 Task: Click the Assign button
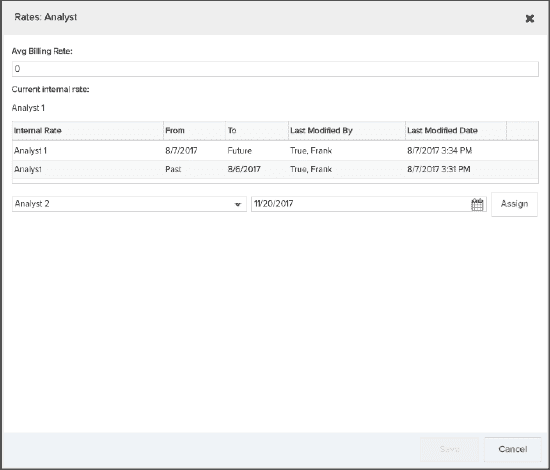pyautogui.click(x=514, y=204)
